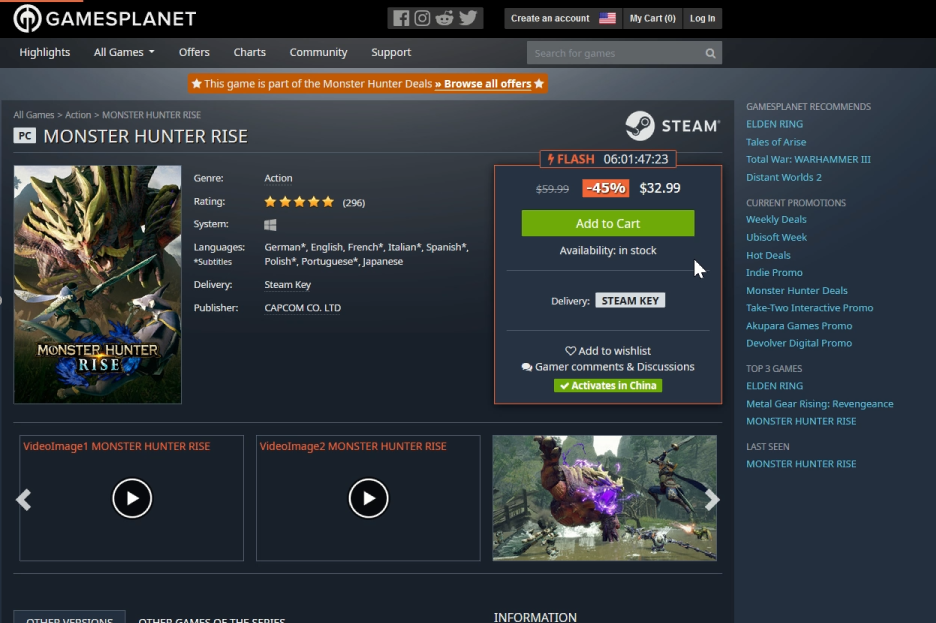Open Akupara Games Promo link
Viewport: 936px width, 623px height.
(799, 326)
